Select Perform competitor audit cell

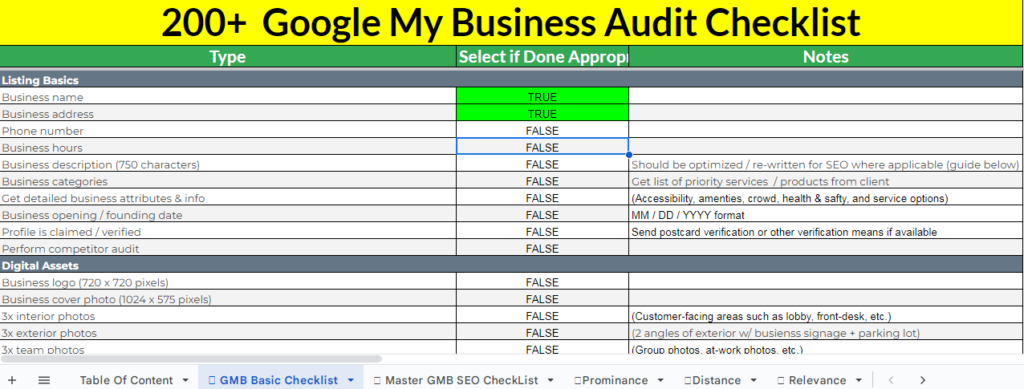[228, 249]
